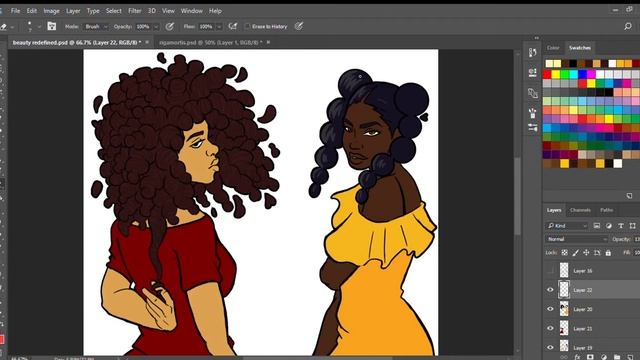This screenshot has width=640, height=360.
Task: Pick the yellow swatch in RGB row
Action: pyautogui.click(x=556, y=74)
